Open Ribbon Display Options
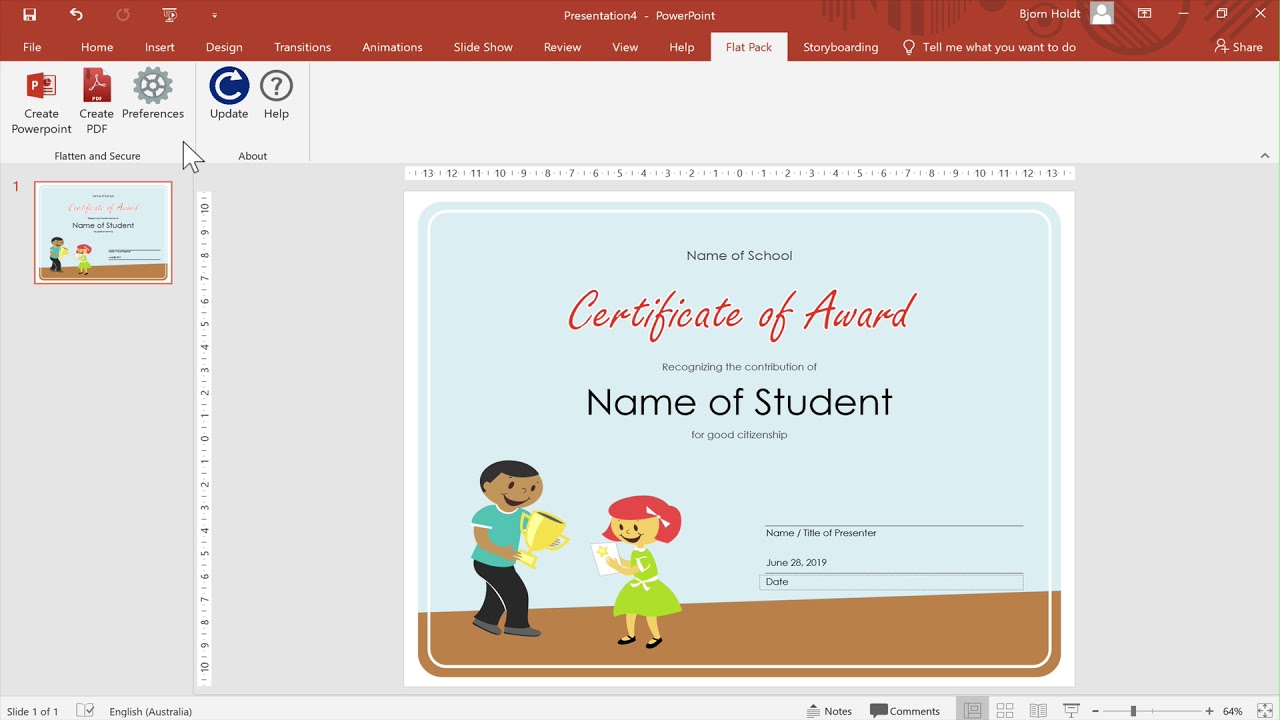Screen dimensions: 1280x720 pos(1145,14)
